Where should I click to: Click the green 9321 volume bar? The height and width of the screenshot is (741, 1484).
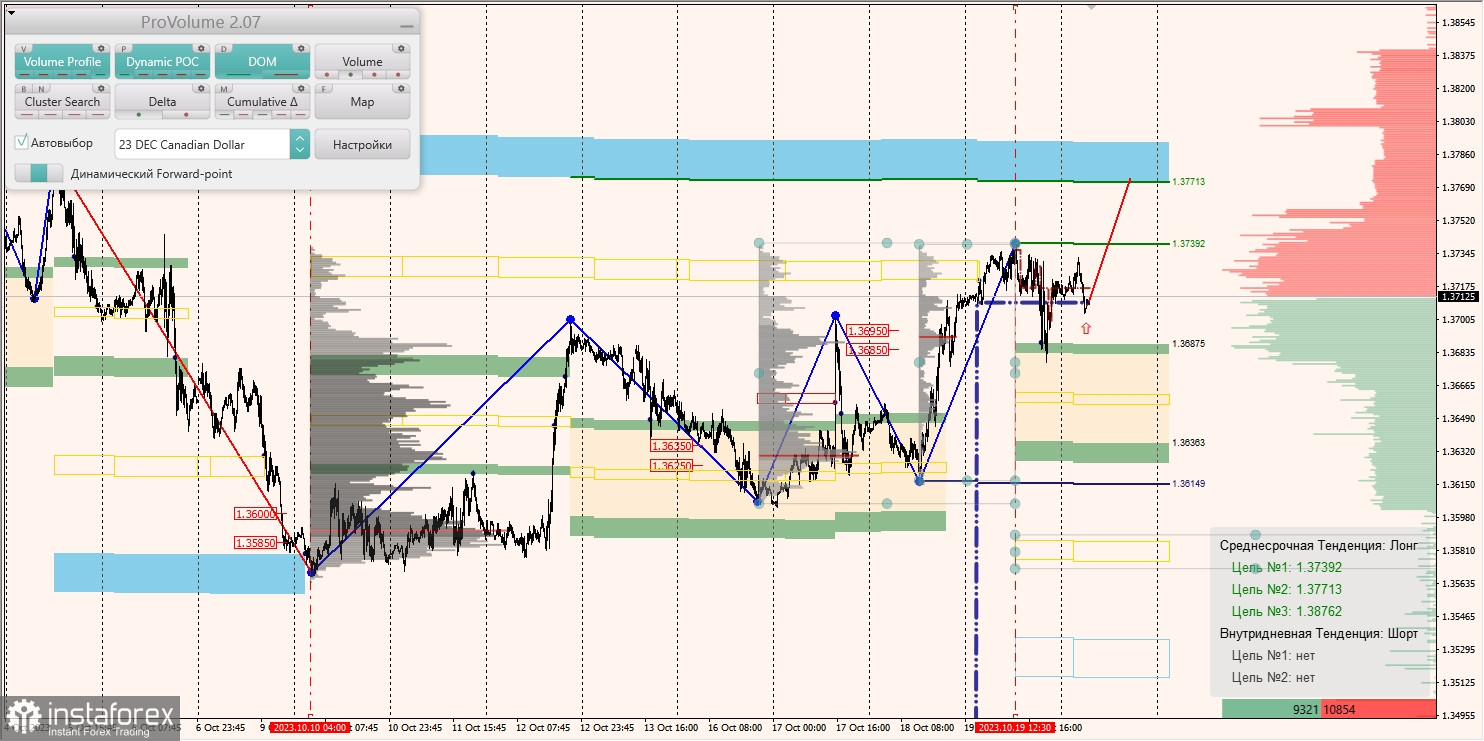click(1271, 708)
